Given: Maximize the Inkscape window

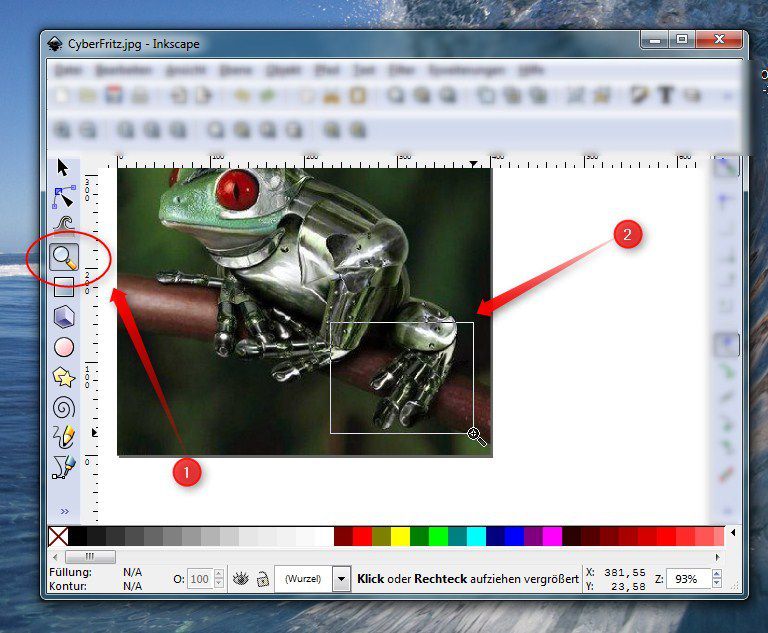Looking at the screenshot, I should (x=682, y=39).
